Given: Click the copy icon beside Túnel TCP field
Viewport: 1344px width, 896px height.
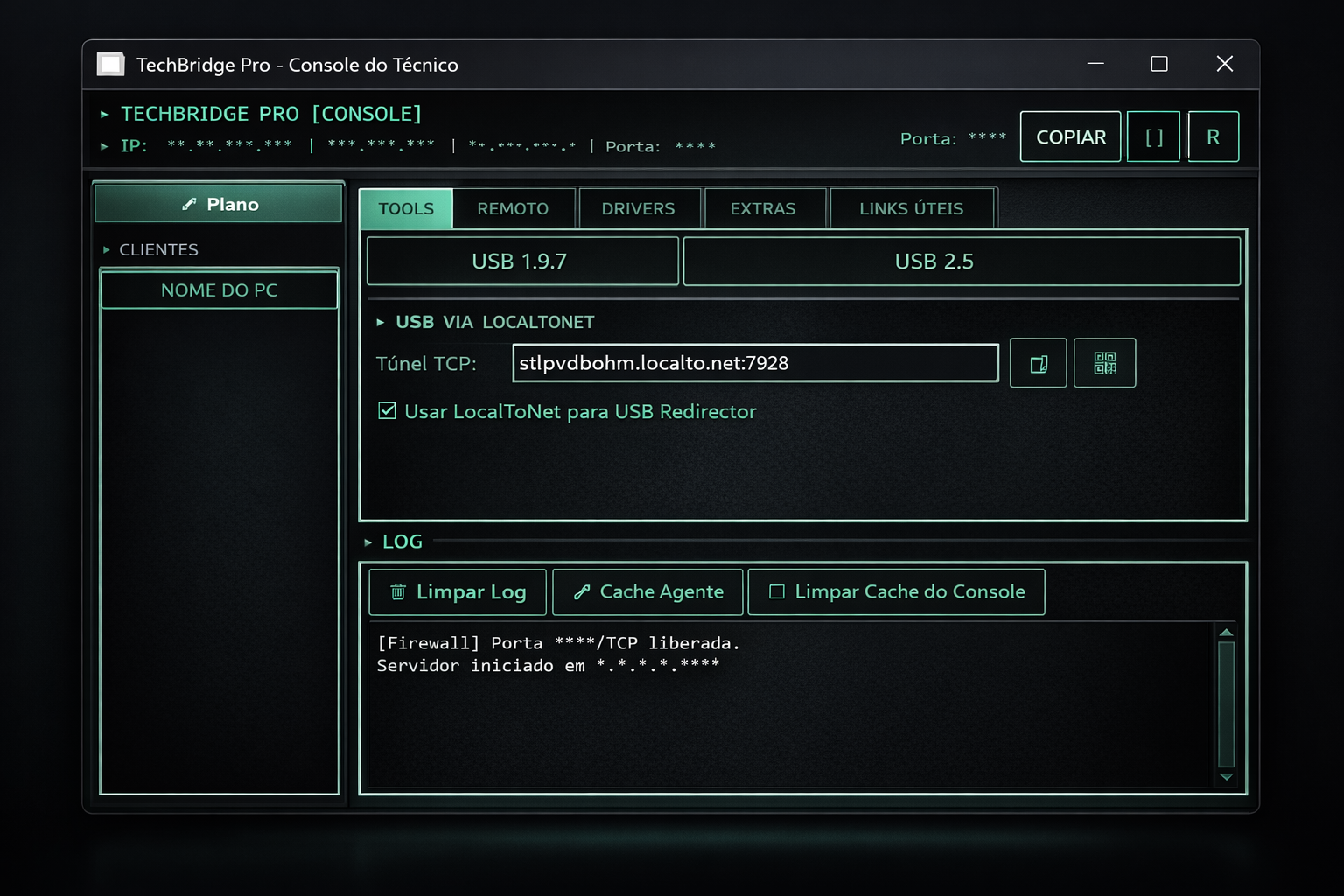Looking at the screenshot, I should point(1038,364).
